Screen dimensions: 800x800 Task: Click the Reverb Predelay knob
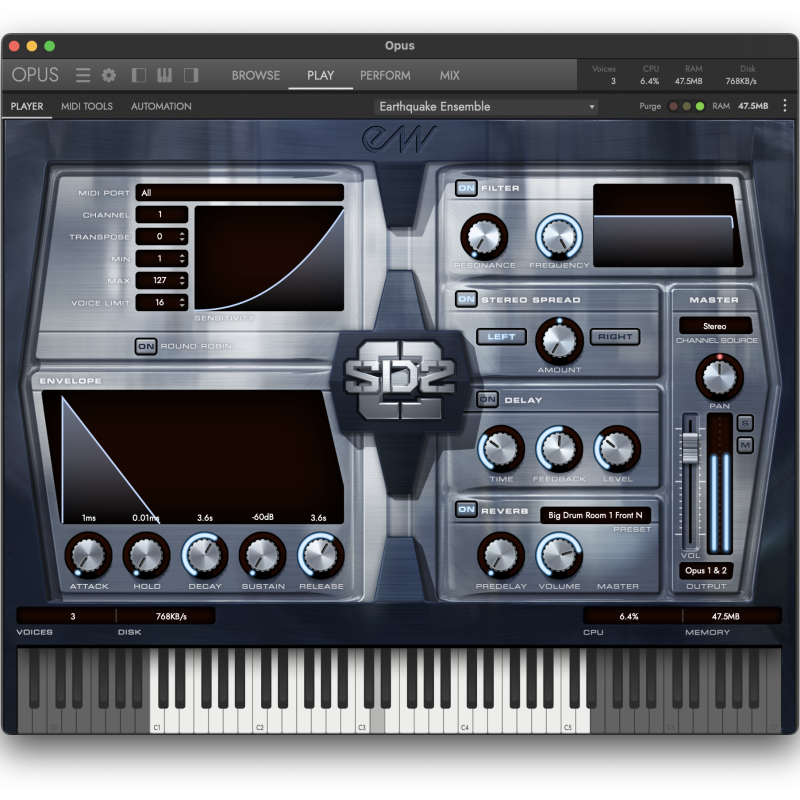(x=501, y=556)
